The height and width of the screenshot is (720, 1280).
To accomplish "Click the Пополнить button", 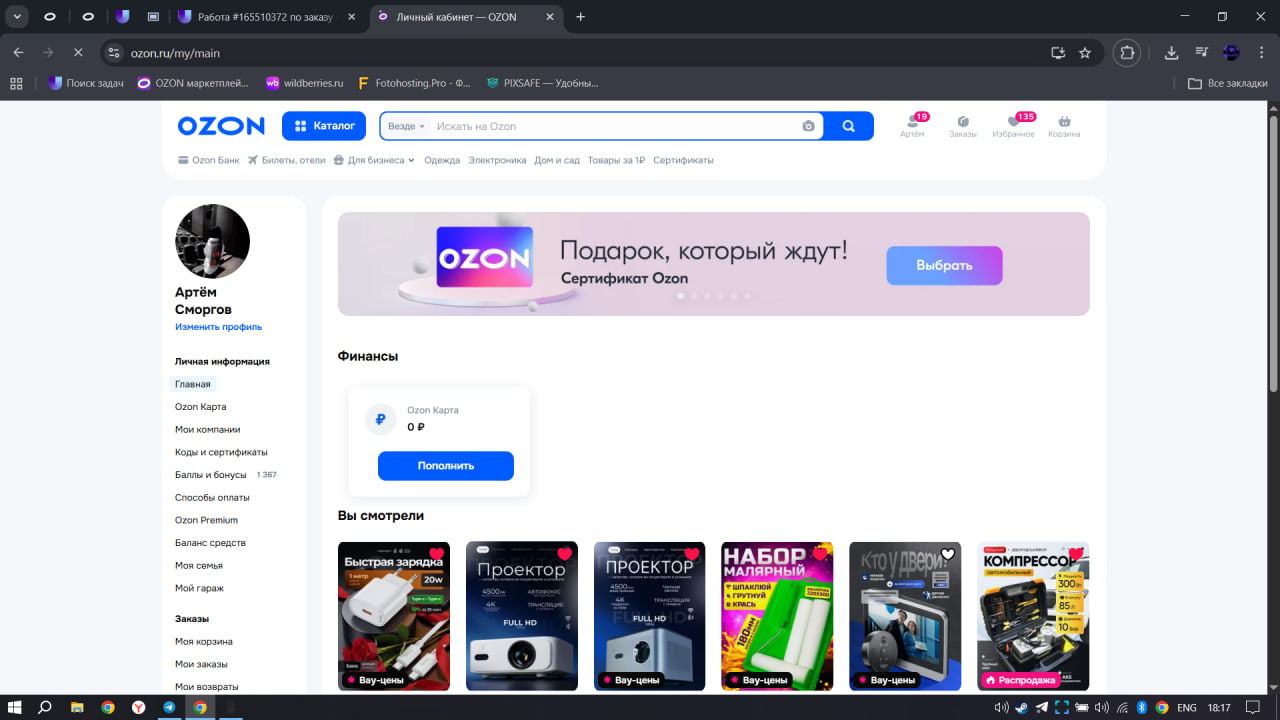I will [x=446, y=466].
